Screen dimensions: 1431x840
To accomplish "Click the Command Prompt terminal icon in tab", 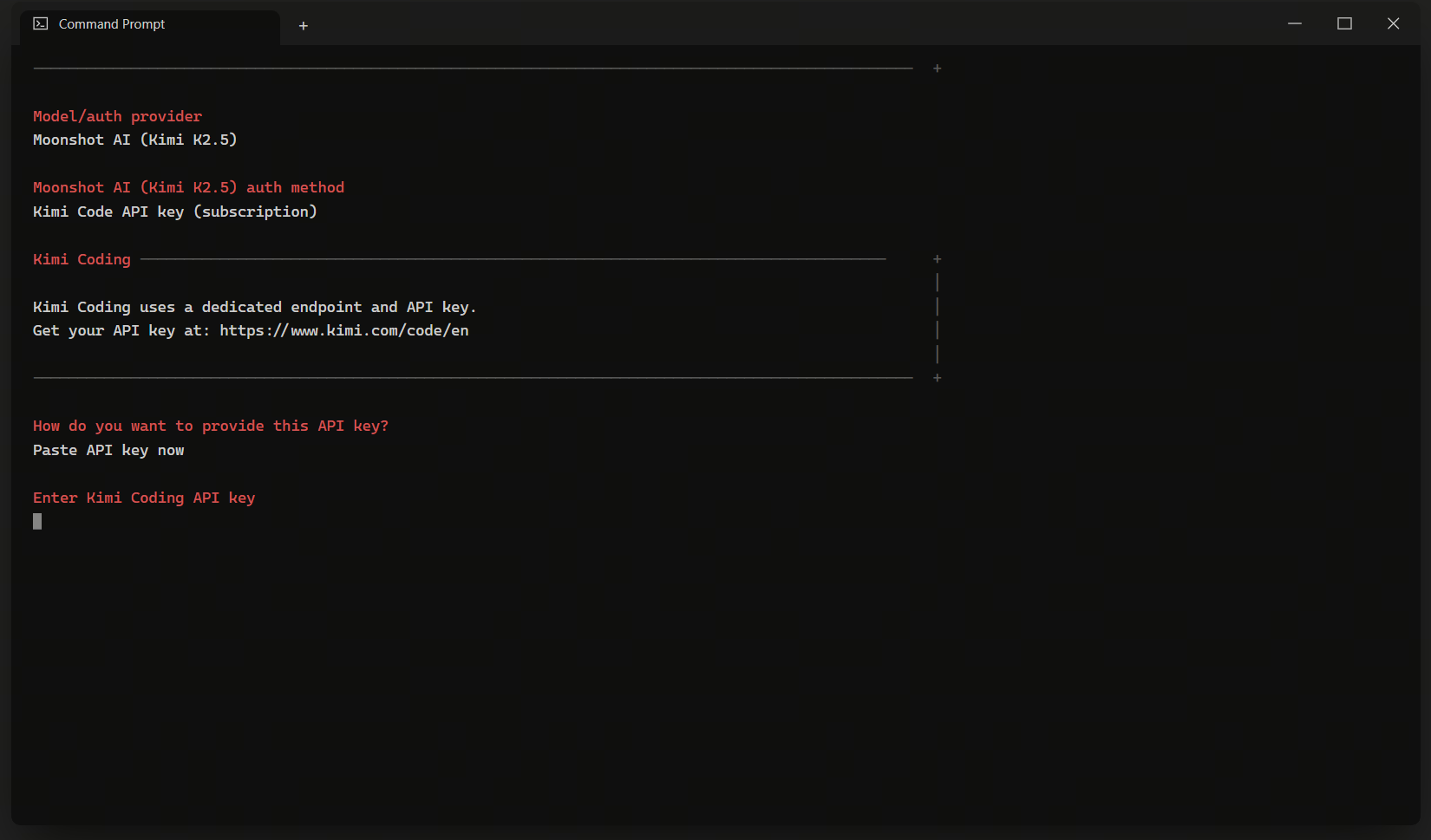I will pyautogui.click(x=41, y=24).
